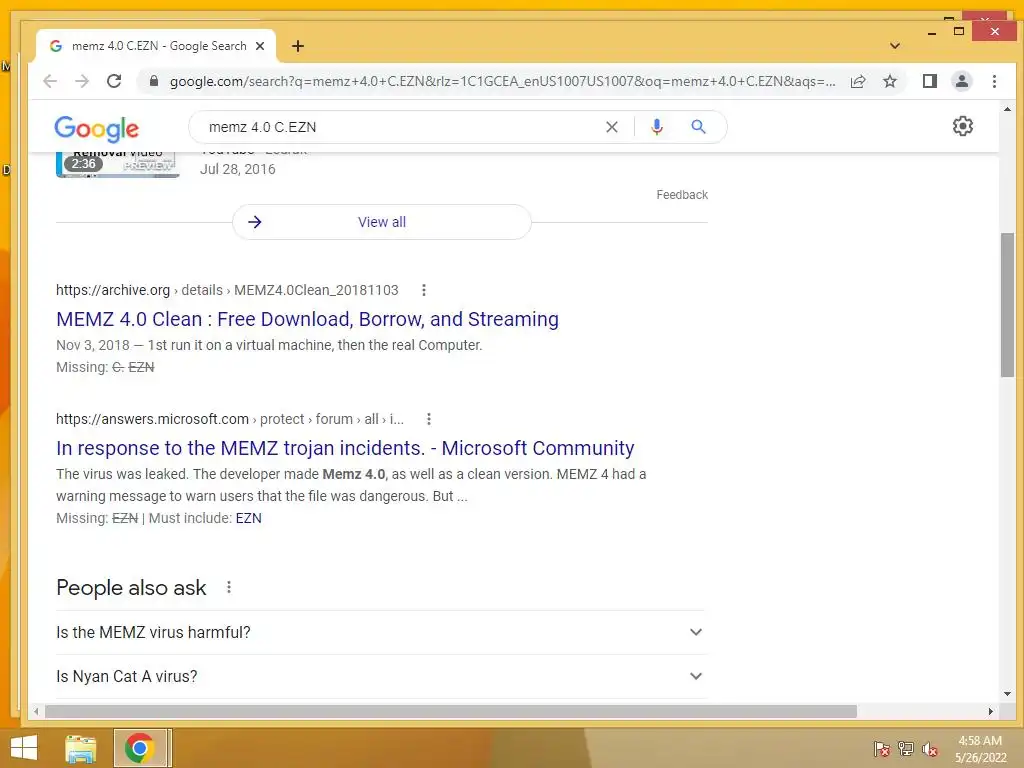The image size is (1024, 768).
Task: Open network status tray icon
Action: click(x=905, y=749)
